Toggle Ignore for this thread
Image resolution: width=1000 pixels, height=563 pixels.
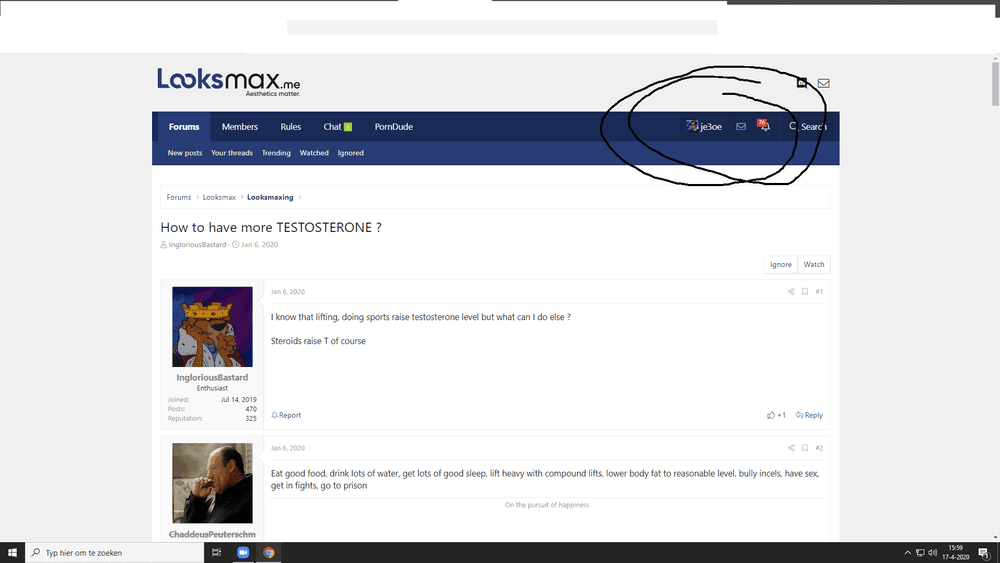coord(781,264)
